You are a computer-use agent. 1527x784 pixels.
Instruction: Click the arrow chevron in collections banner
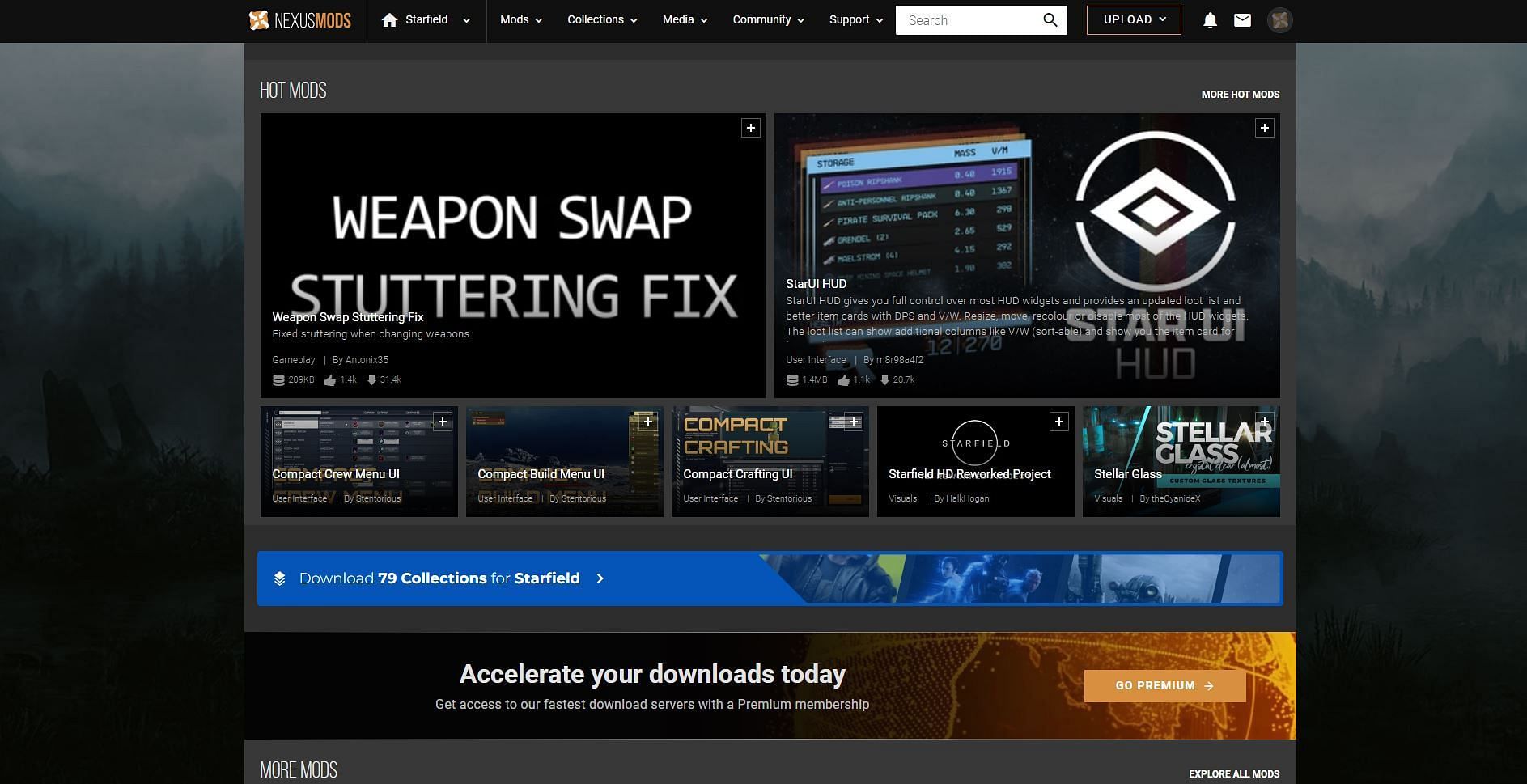pyautogui.click(x=600, y=578)
